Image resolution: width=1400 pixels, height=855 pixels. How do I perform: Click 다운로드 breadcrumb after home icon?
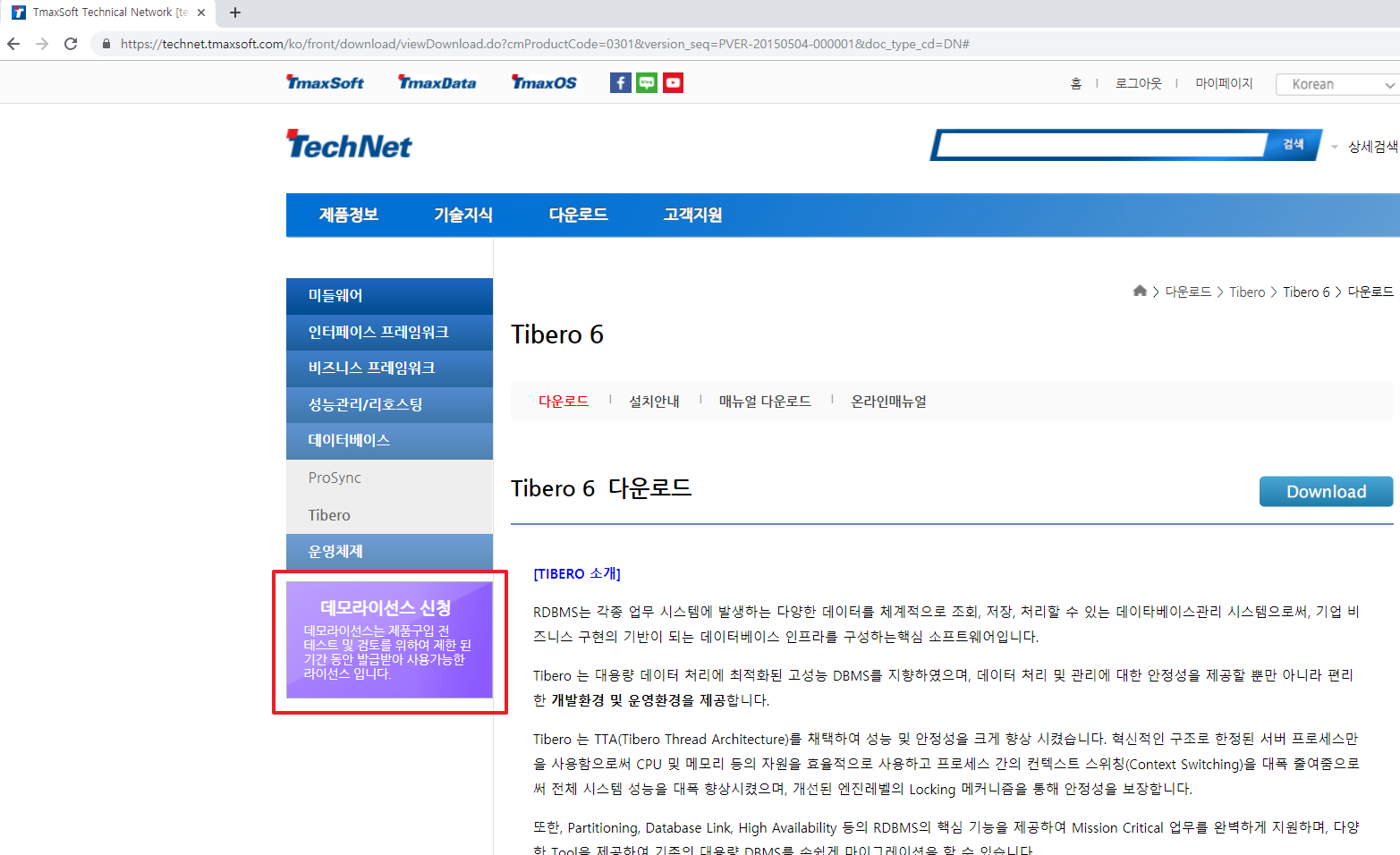(x=1188, y=292)
